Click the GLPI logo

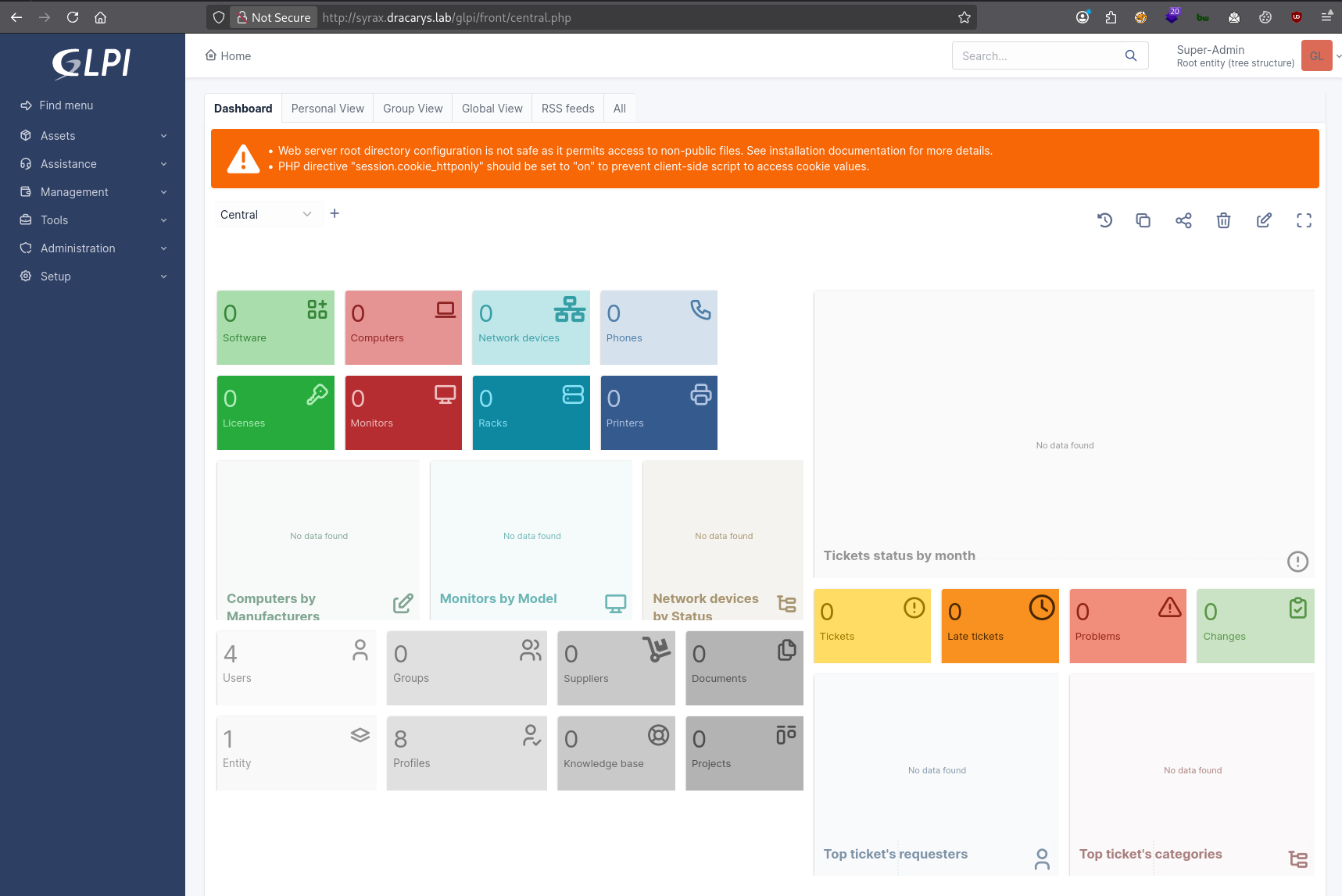click(91, 63)
